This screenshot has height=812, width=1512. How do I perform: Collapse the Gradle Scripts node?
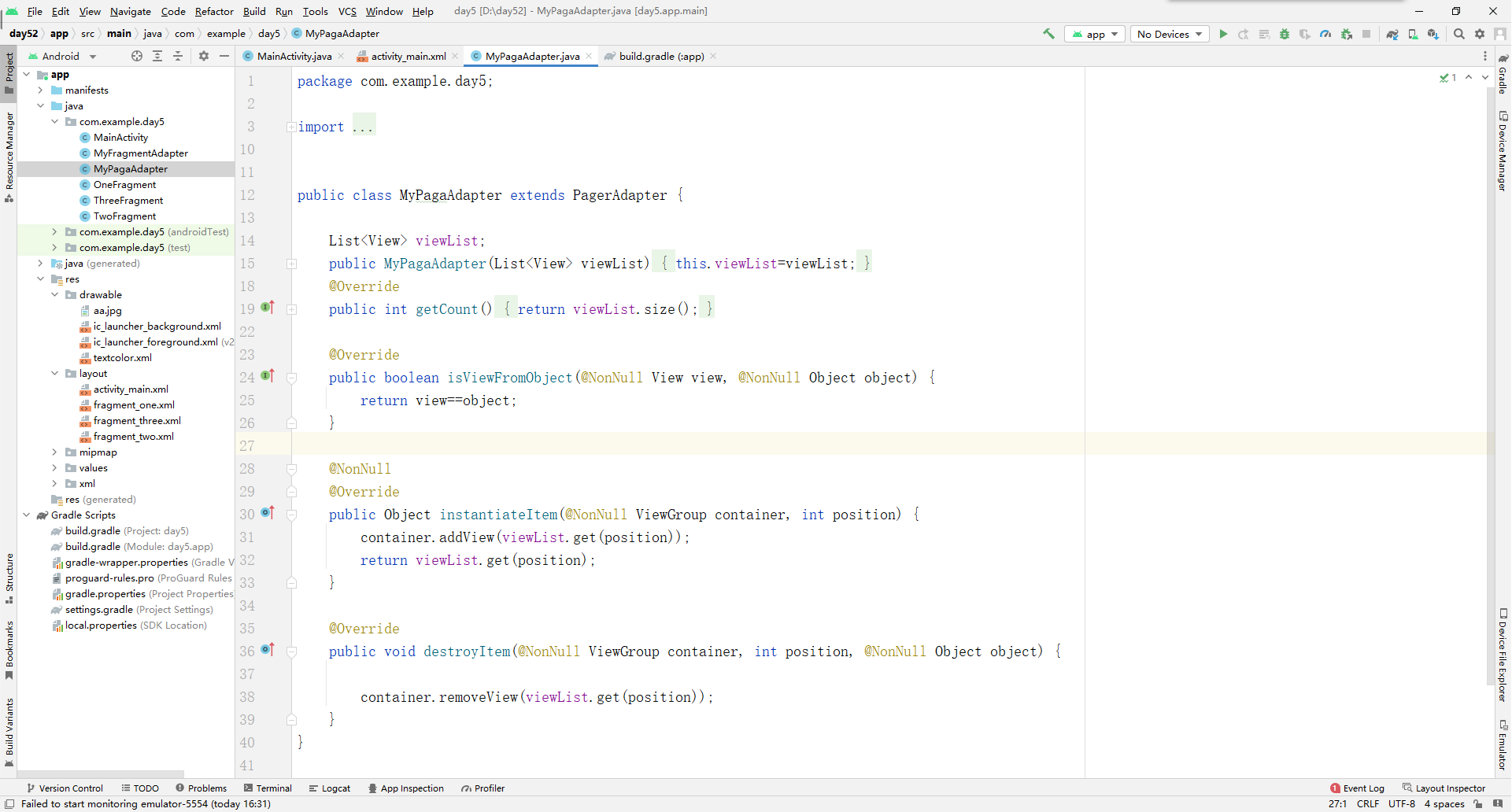point(26,515)
